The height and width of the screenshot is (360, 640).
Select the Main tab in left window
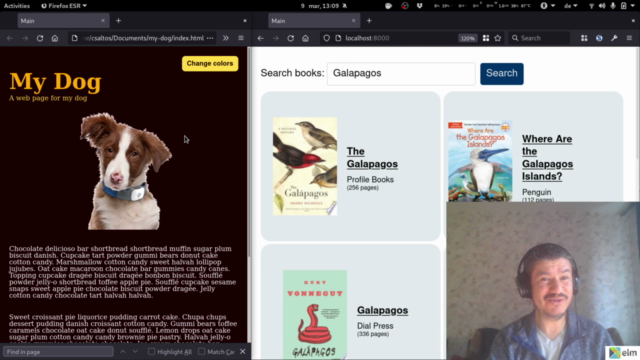[63, 20]
